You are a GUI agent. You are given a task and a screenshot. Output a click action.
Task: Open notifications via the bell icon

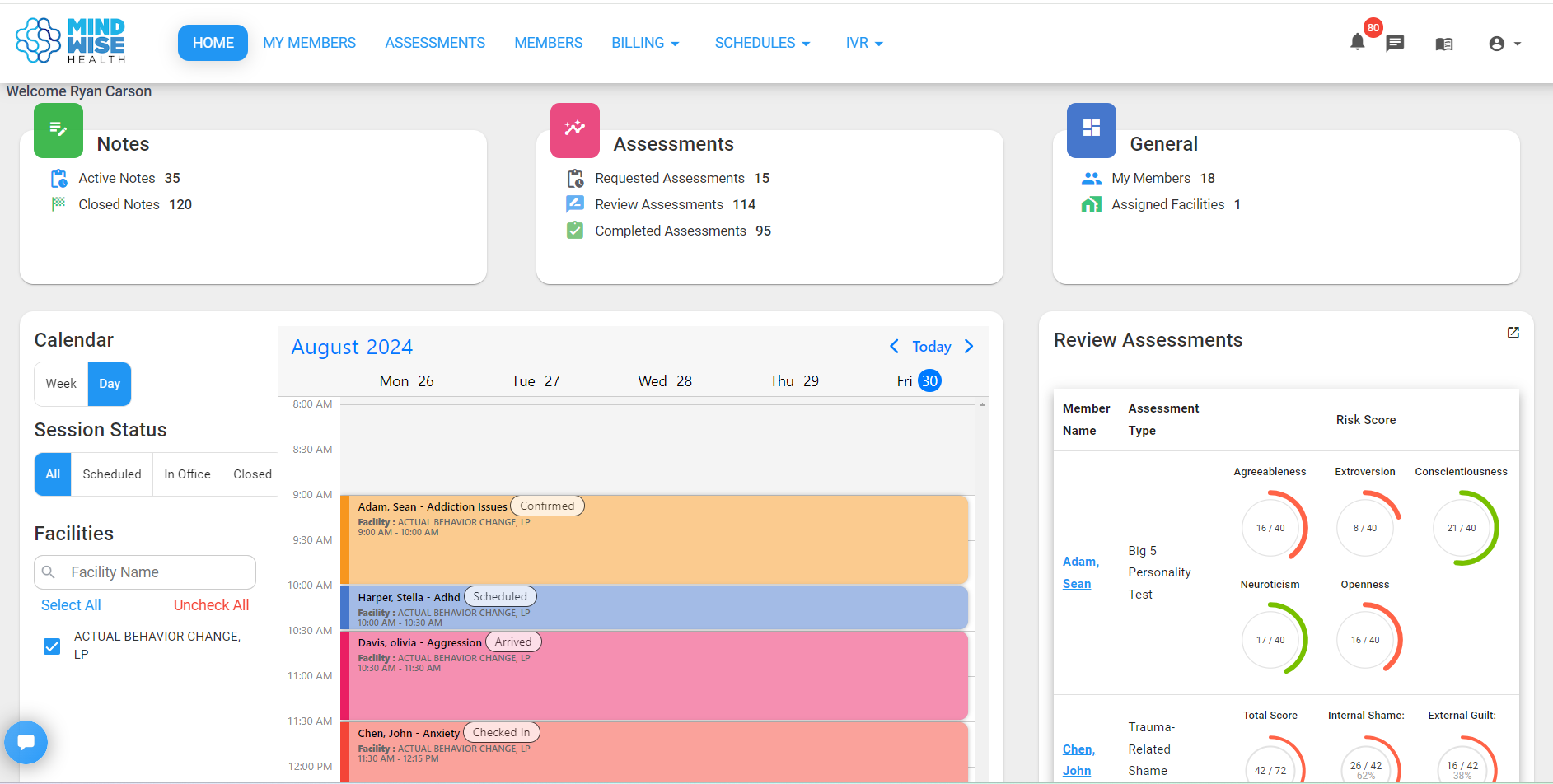point(1359,41)
